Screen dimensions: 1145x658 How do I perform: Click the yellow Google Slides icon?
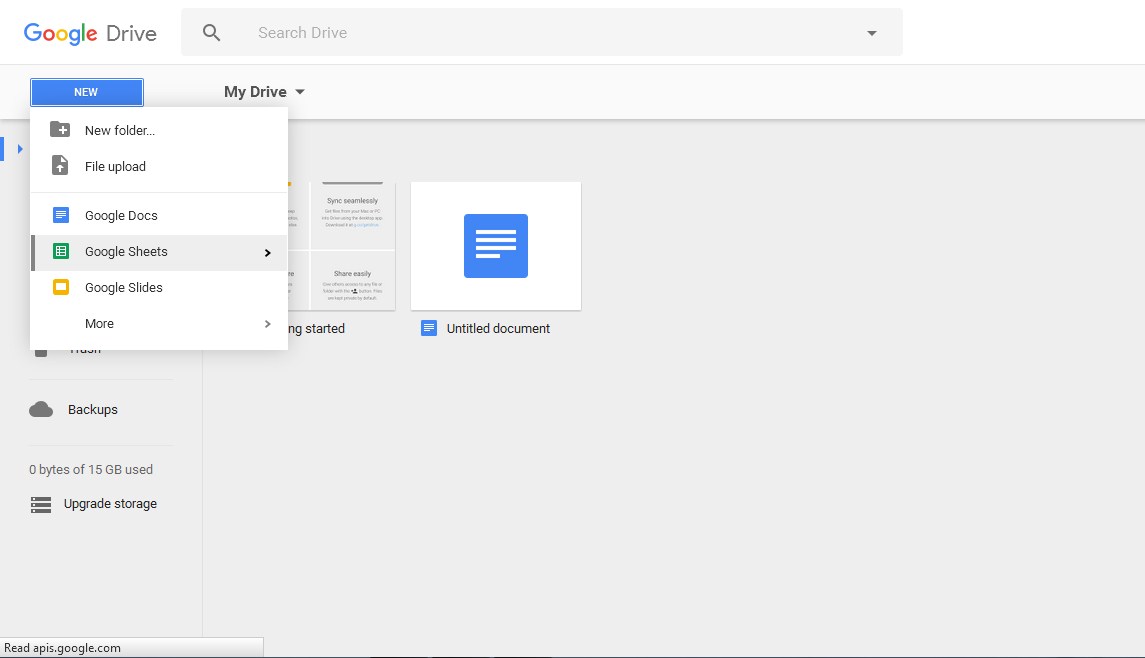(61, 287)
